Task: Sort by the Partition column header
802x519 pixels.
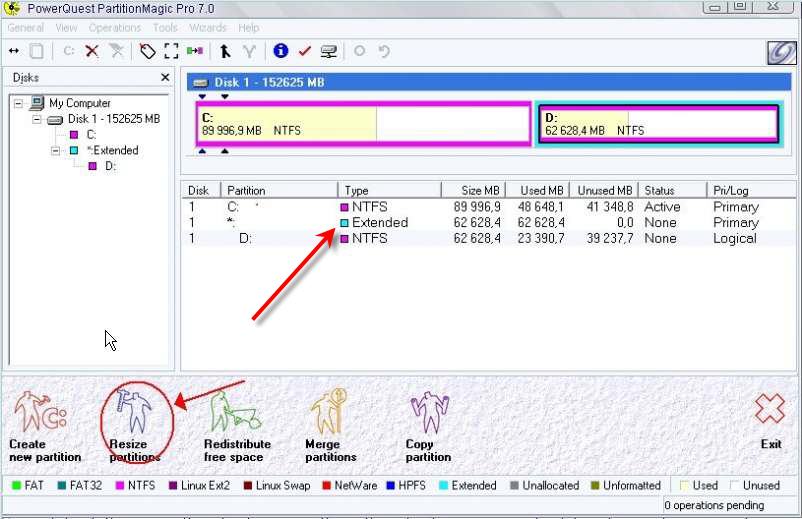Action: tap(279, 190)
